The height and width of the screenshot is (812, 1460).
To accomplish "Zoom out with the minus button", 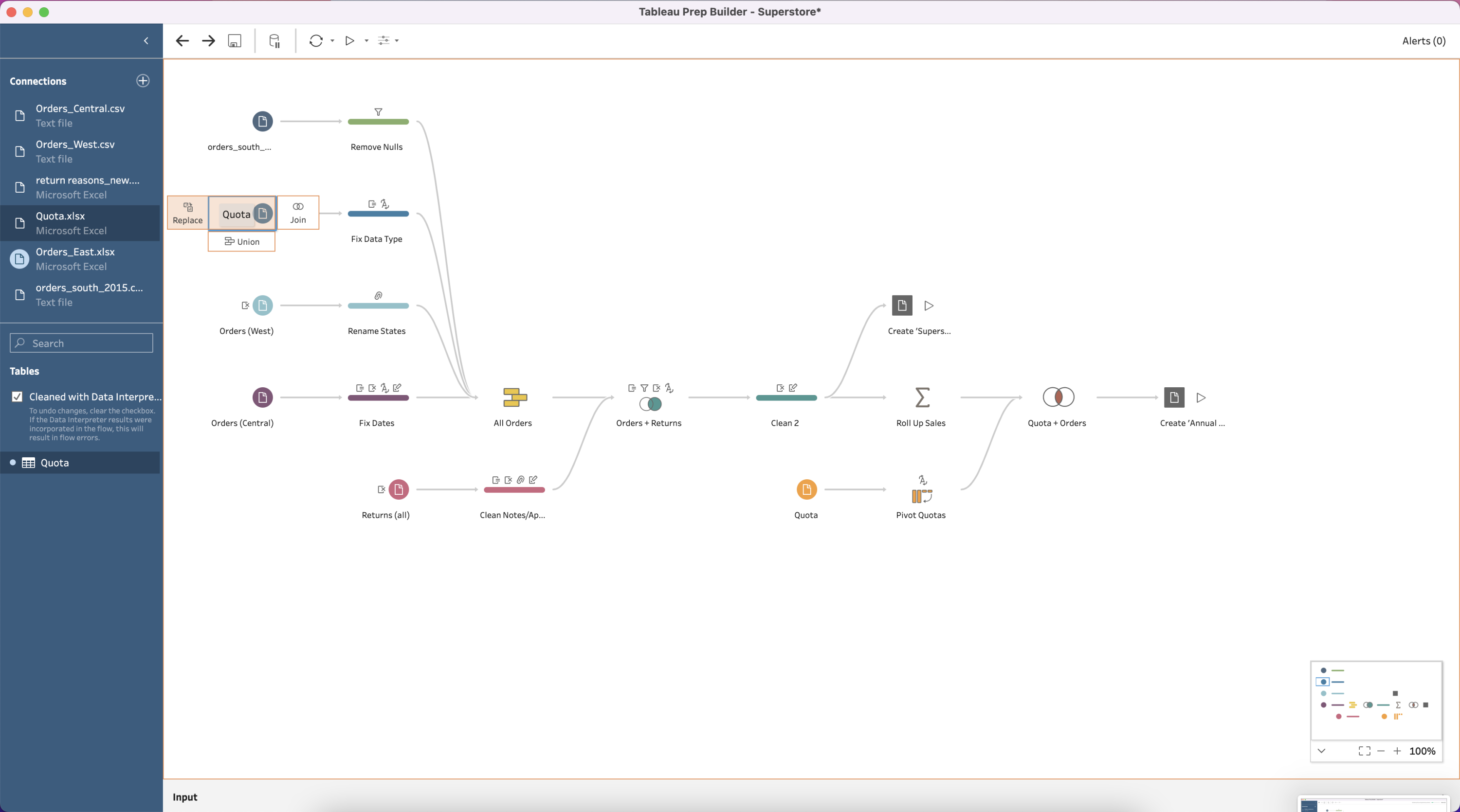I will coord(1381,751).
